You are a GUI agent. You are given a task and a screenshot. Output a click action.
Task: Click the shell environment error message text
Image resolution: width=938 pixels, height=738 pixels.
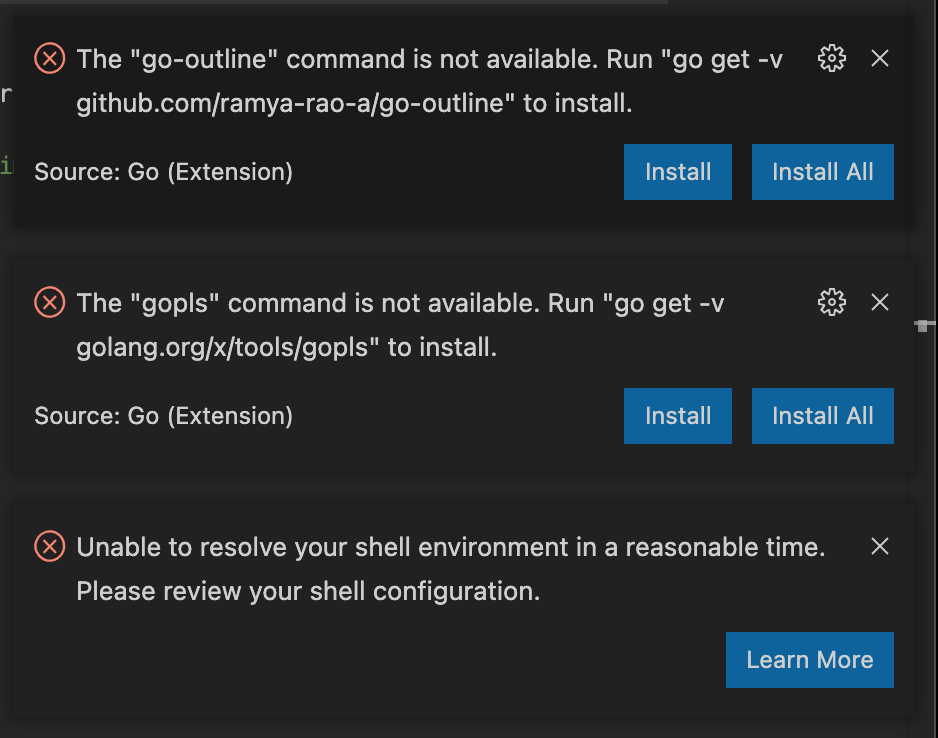pyautogui.click(x=450, y=568)
